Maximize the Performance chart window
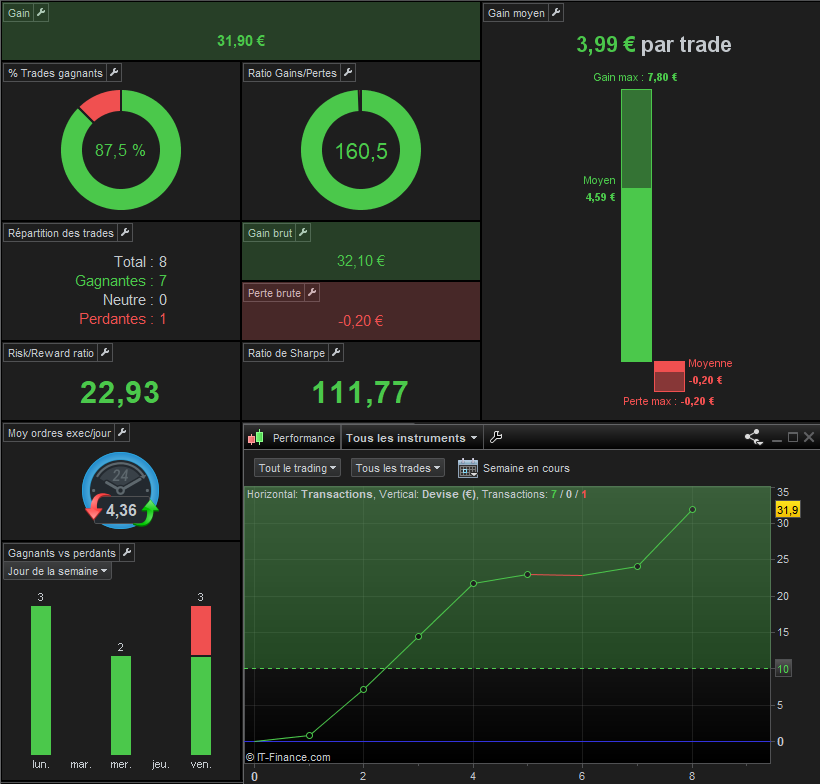The image size is (820, 784). (x=793, y=437)
